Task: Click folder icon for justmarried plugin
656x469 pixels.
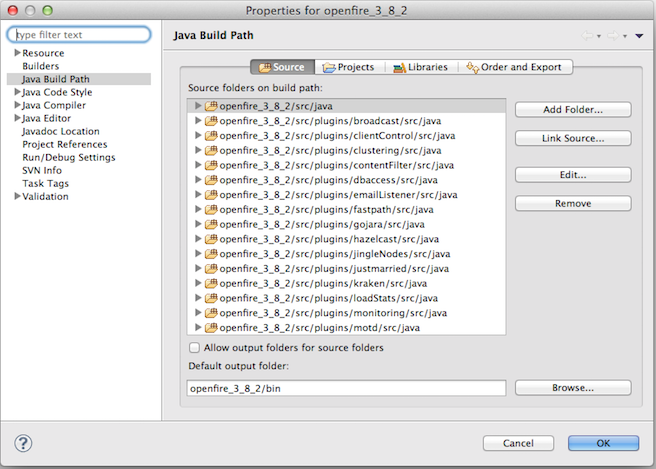Action: 211,268
